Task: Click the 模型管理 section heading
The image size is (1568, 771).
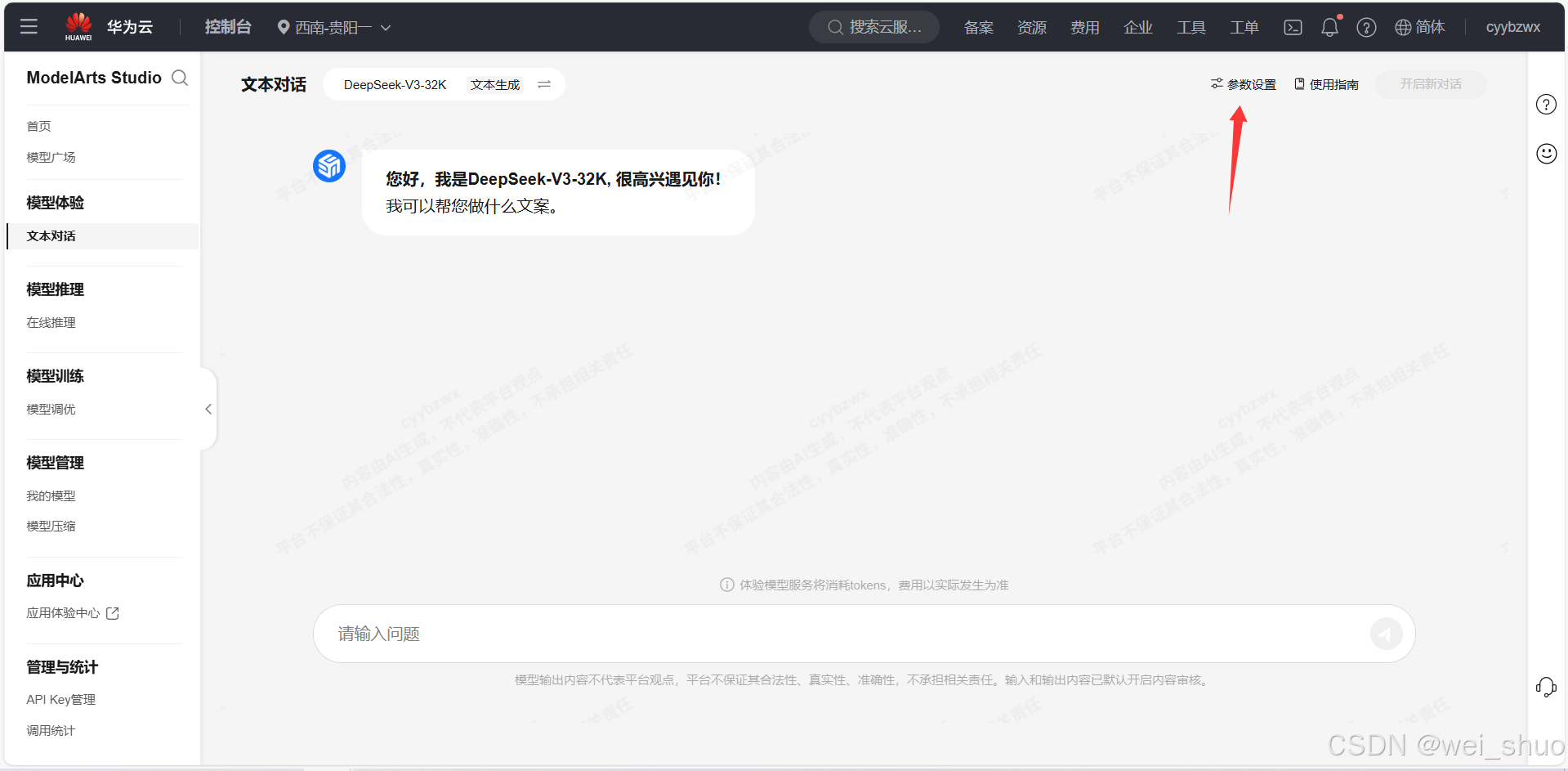Action: point(55,463)
